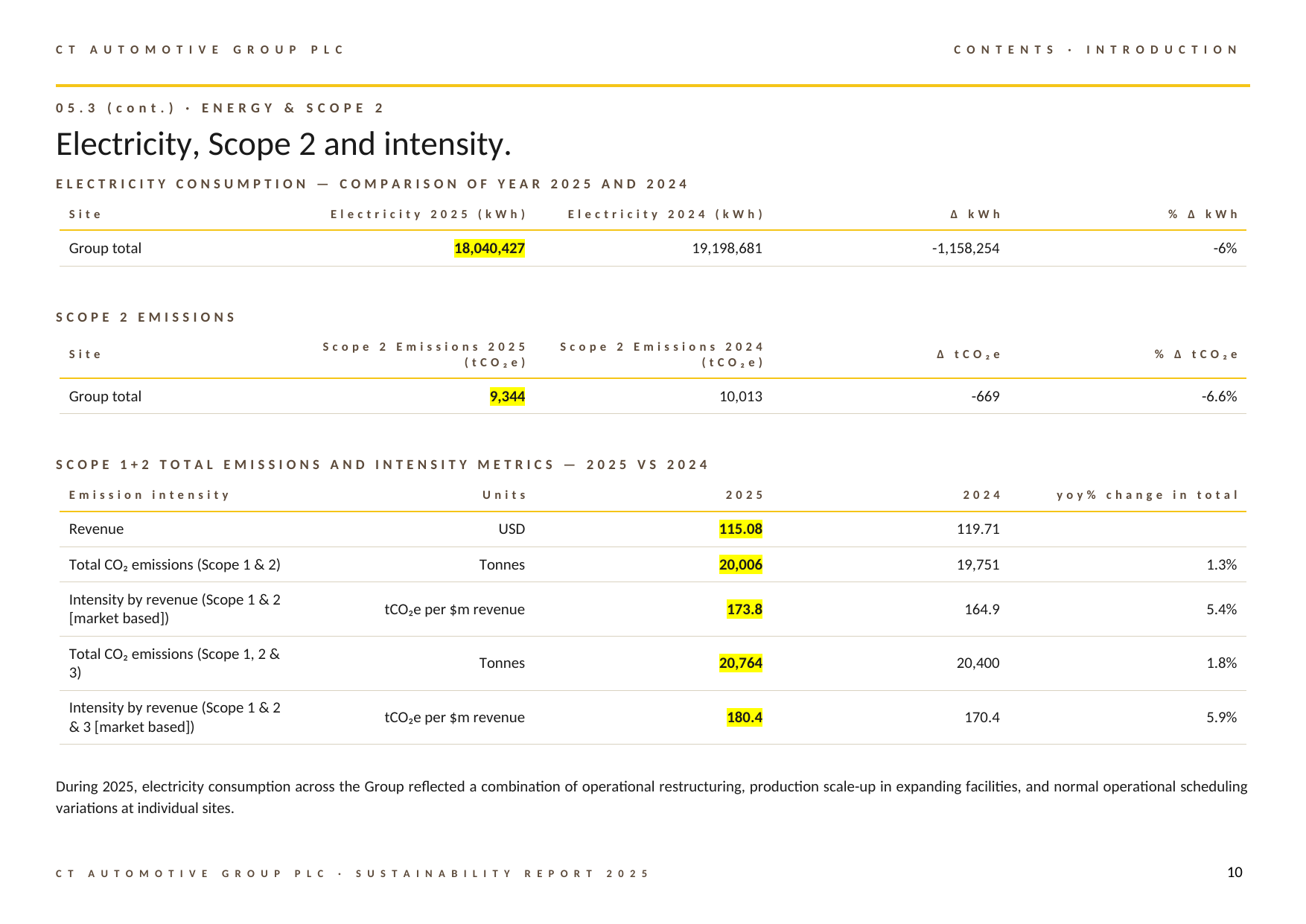Select 2024 electricity value 19,198,681
Viewport: 1306px width, 924px height.
[727, 249]
